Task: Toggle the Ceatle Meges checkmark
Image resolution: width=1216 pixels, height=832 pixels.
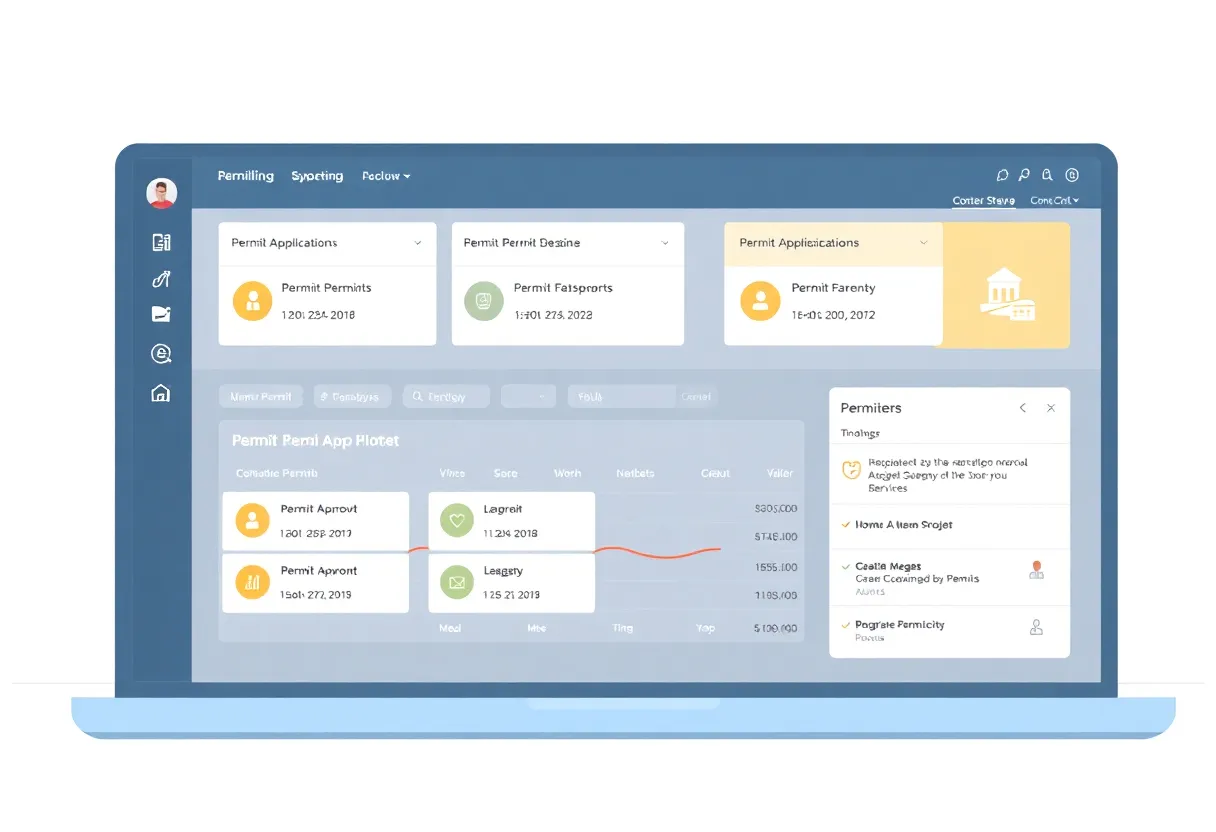Action: tap(846, 566)
